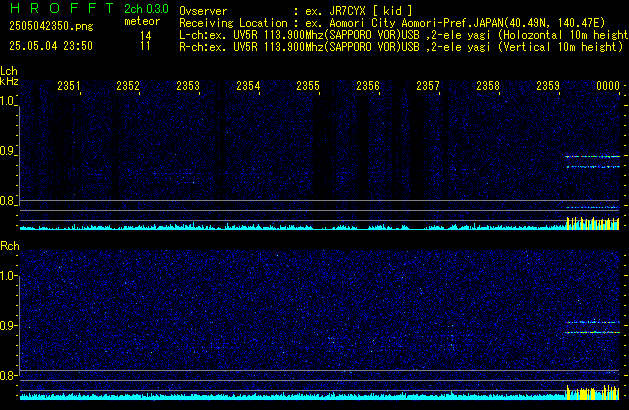Click the 2355 time marker
This screenshot has height=410, width=629.
click(x=308, y=86)
